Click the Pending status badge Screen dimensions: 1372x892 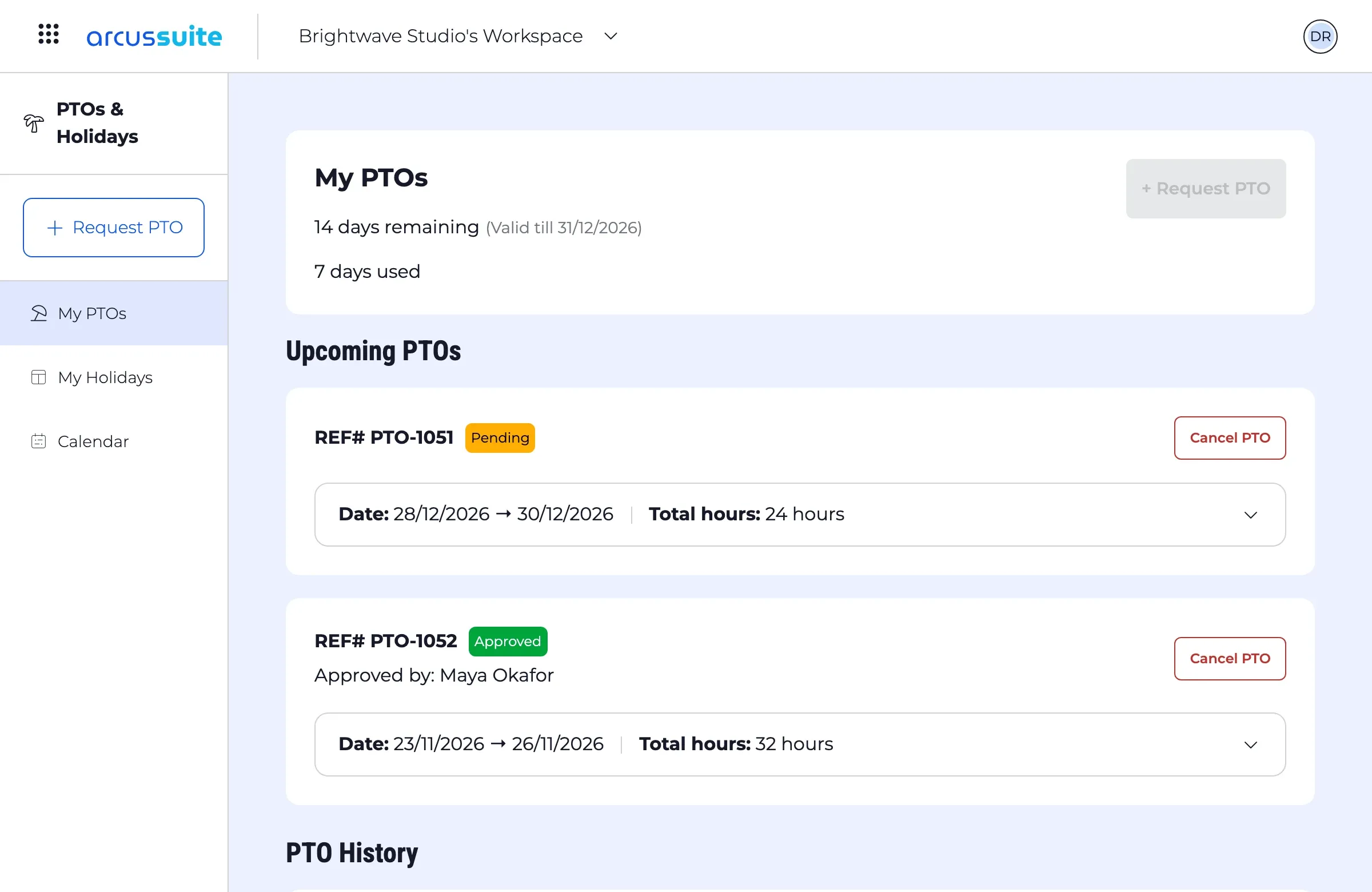500,437
